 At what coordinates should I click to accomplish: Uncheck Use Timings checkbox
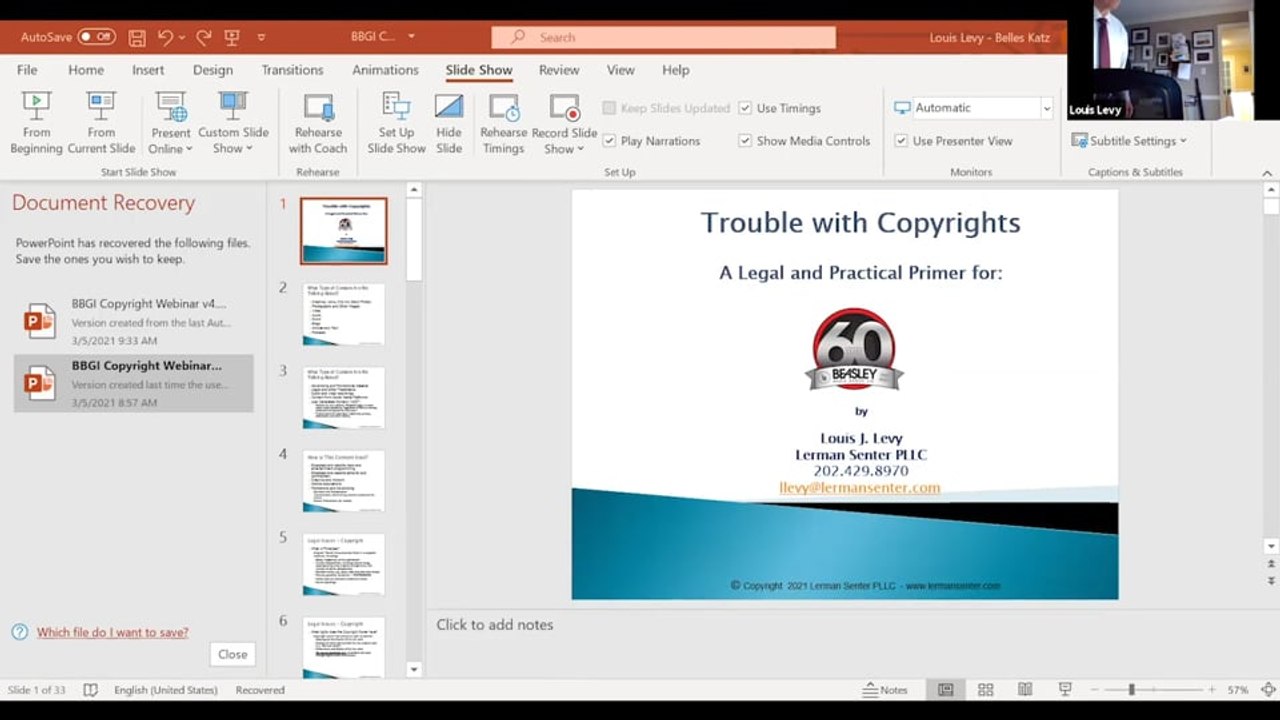click(745, 108)
